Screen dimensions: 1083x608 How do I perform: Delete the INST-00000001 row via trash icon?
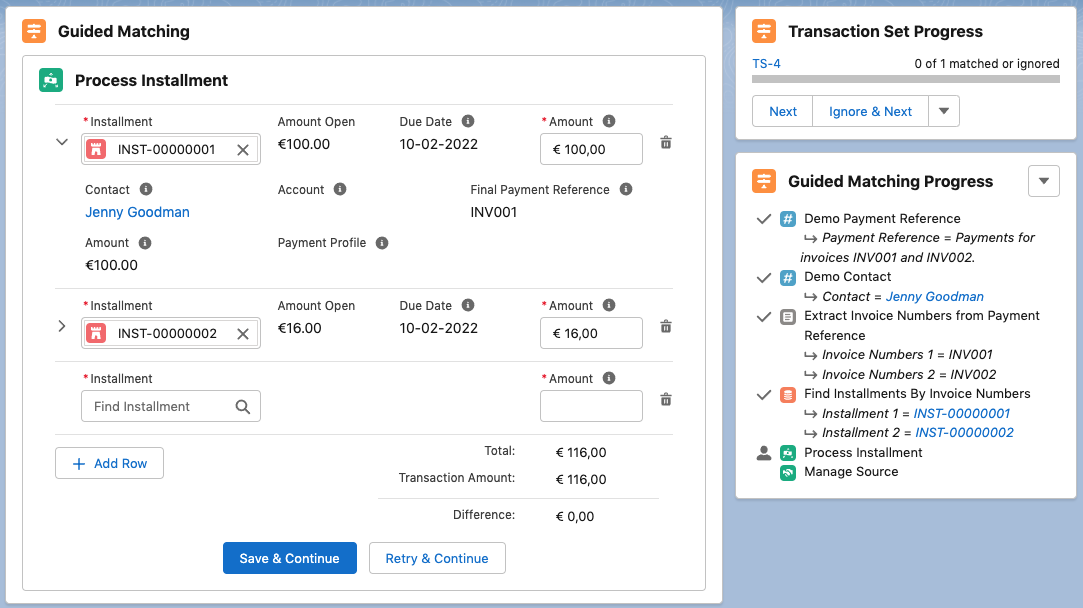(x=665, y=143)
